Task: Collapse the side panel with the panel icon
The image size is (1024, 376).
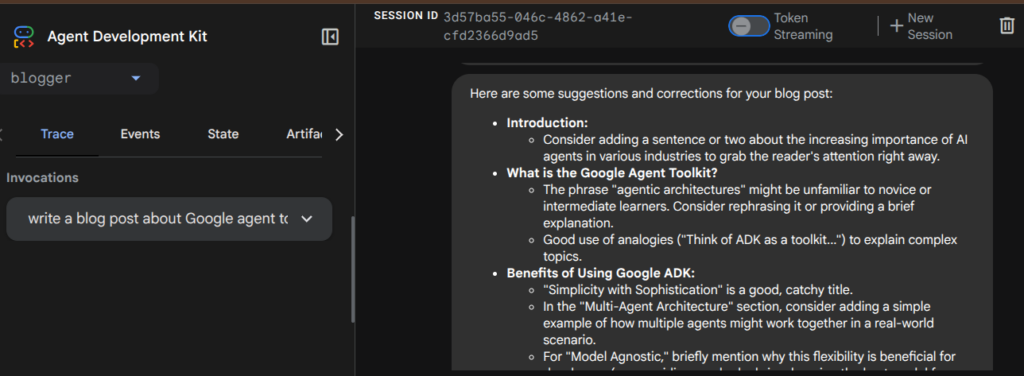Action: pos(330,37)
